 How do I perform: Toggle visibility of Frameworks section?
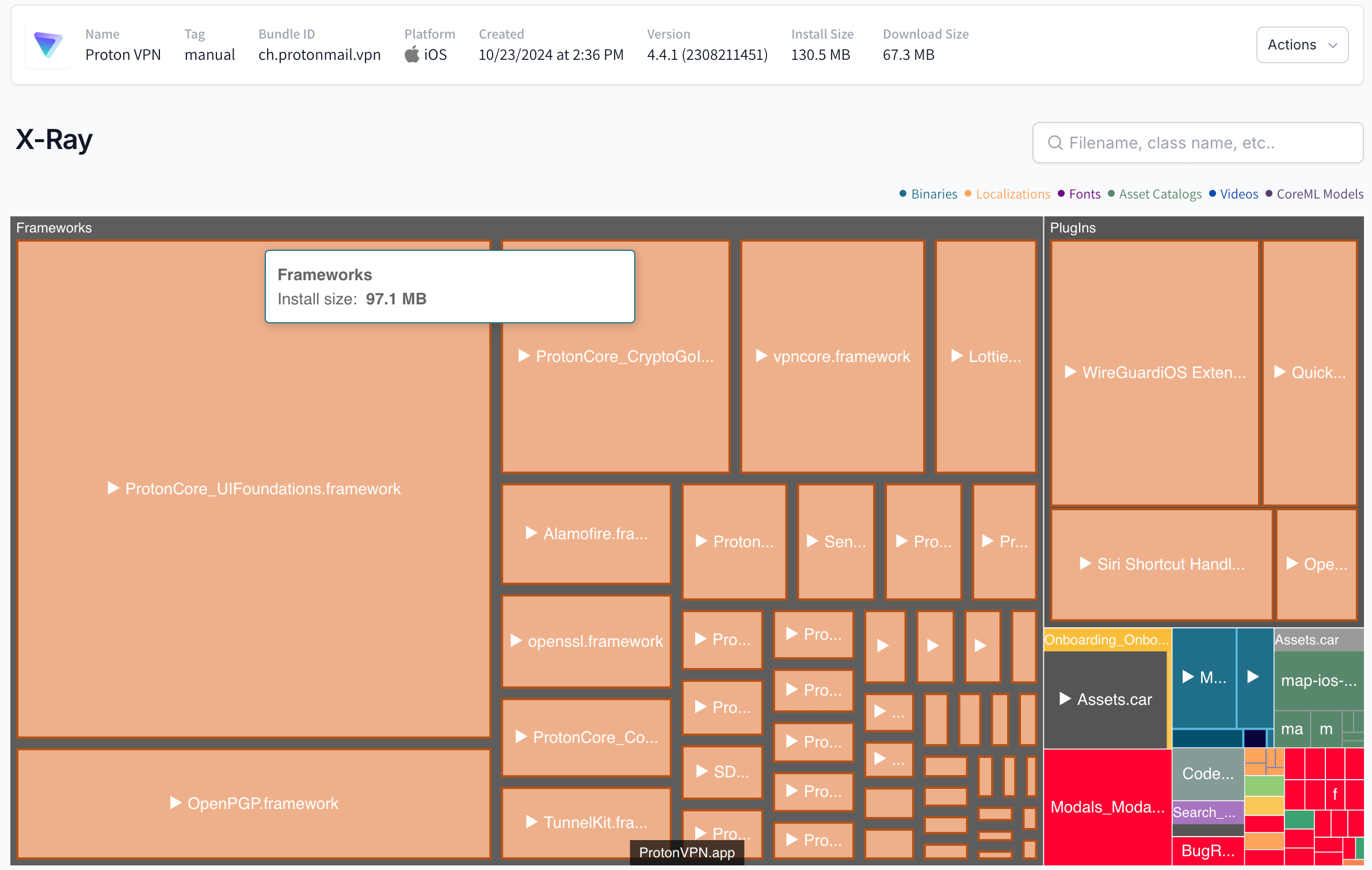click(53, 228)
